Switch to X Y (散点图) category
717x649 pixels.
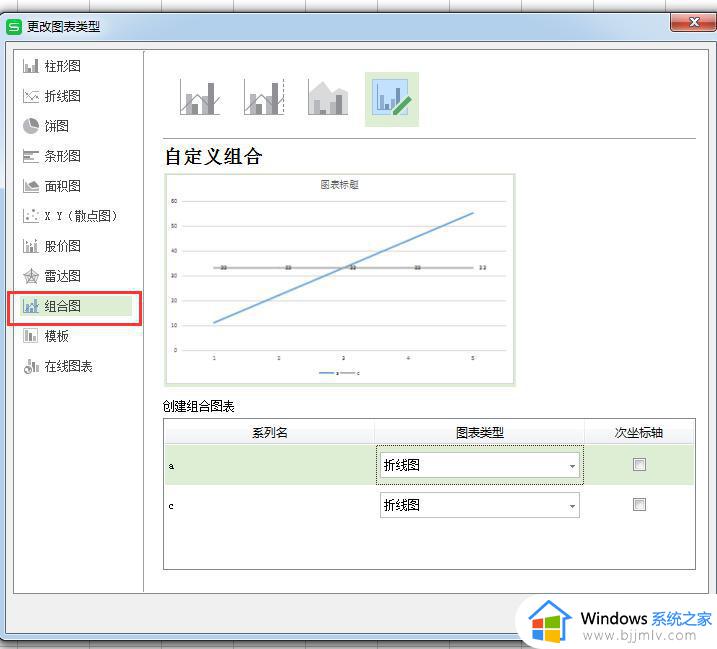click(81, 216)
